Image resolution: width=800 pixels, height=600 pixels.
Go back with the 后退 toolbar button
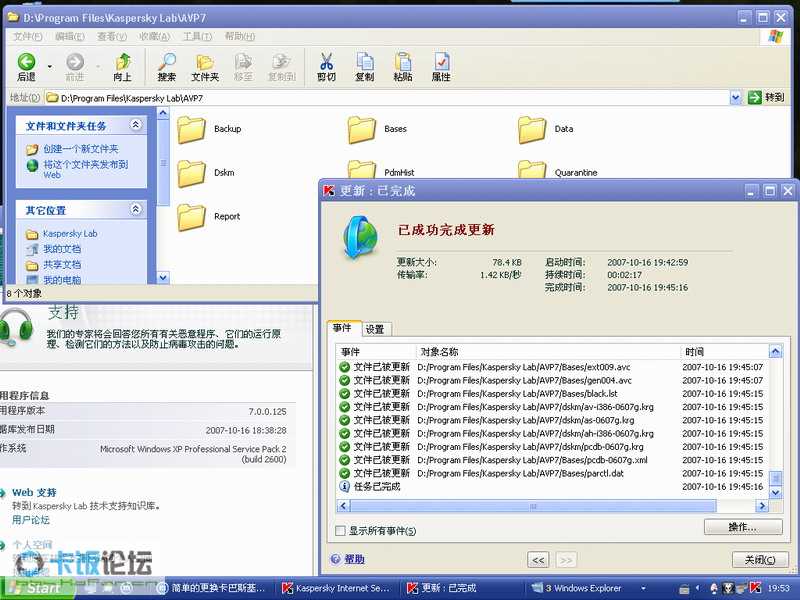point(26,67)
